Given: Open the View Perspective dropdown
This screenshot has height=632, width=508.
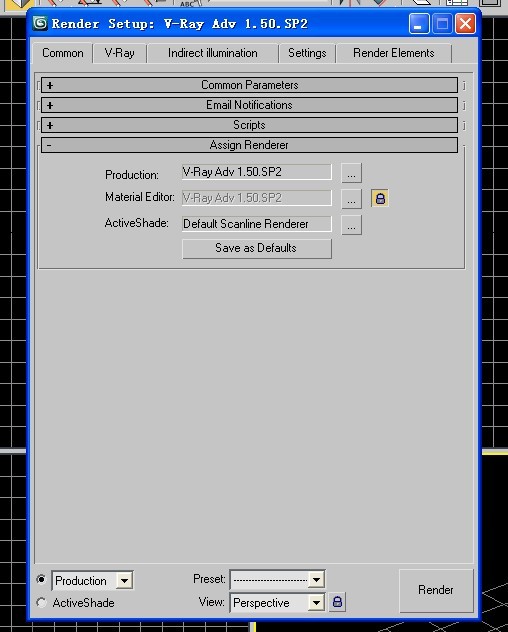Looking at the screenshot, I should [277, 603].
